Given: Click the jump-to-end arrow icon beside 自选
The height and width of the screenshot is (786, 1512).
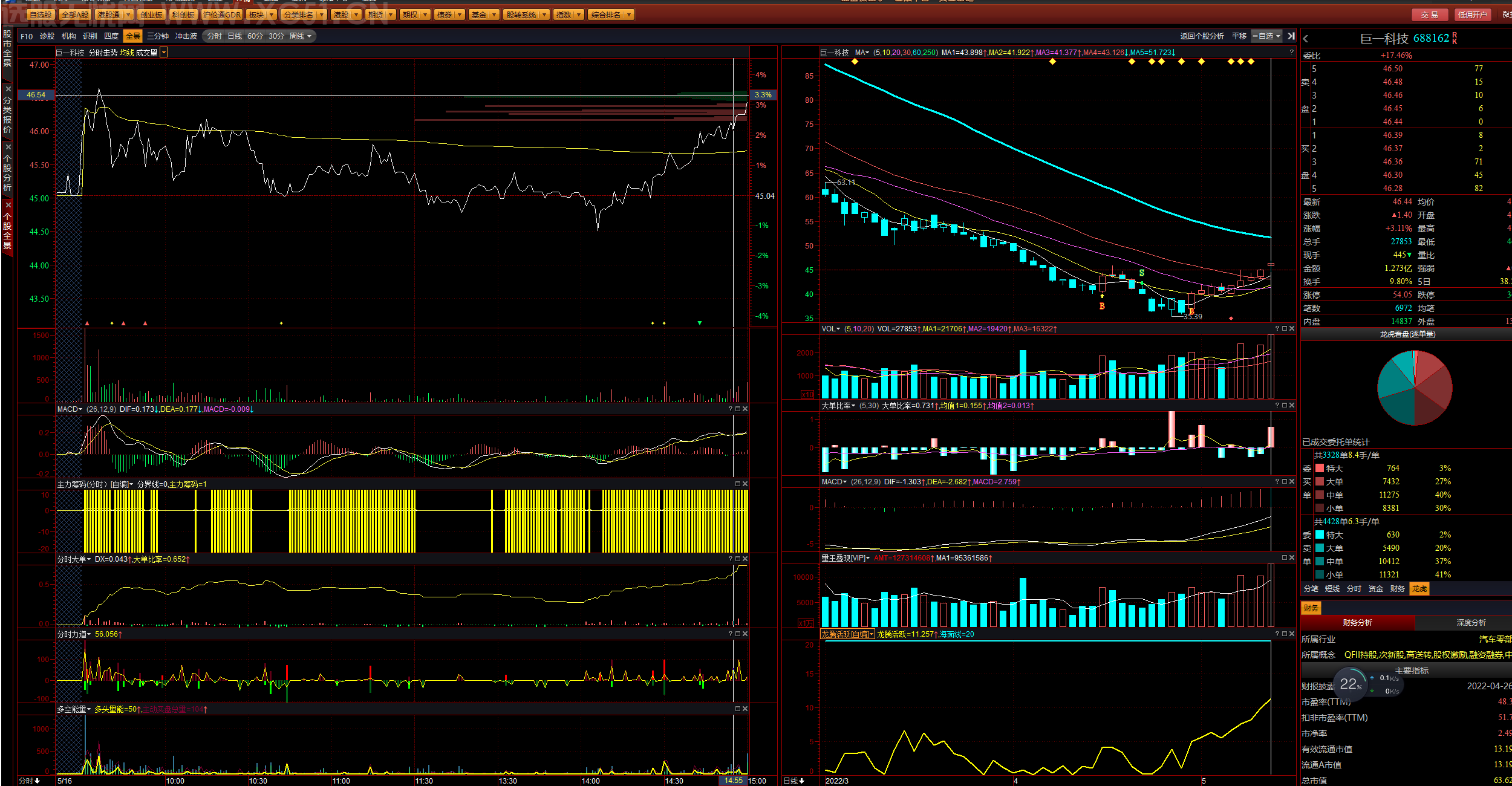Looking at the screenshot, I should [1291, 36].
